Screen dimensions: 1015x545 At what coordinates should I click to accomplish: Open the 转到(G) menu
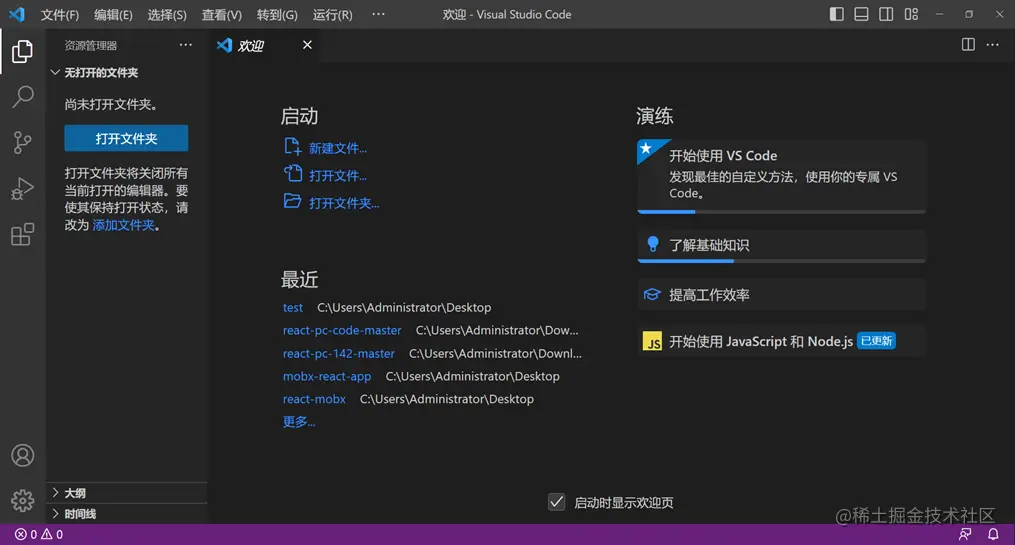[x=277, y=14]
